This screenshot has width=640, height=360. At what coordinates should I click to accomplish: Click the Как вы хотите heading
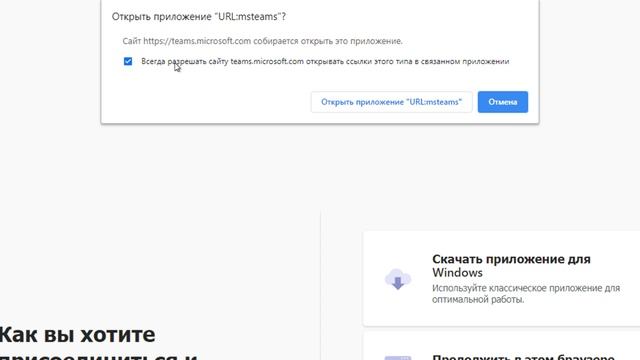pos(77,335)
